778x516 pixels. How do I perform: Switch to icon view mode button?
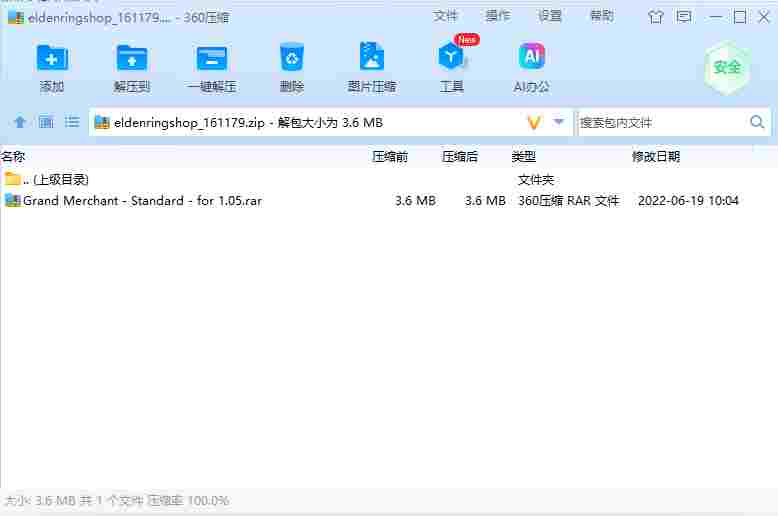click(46, 122)
